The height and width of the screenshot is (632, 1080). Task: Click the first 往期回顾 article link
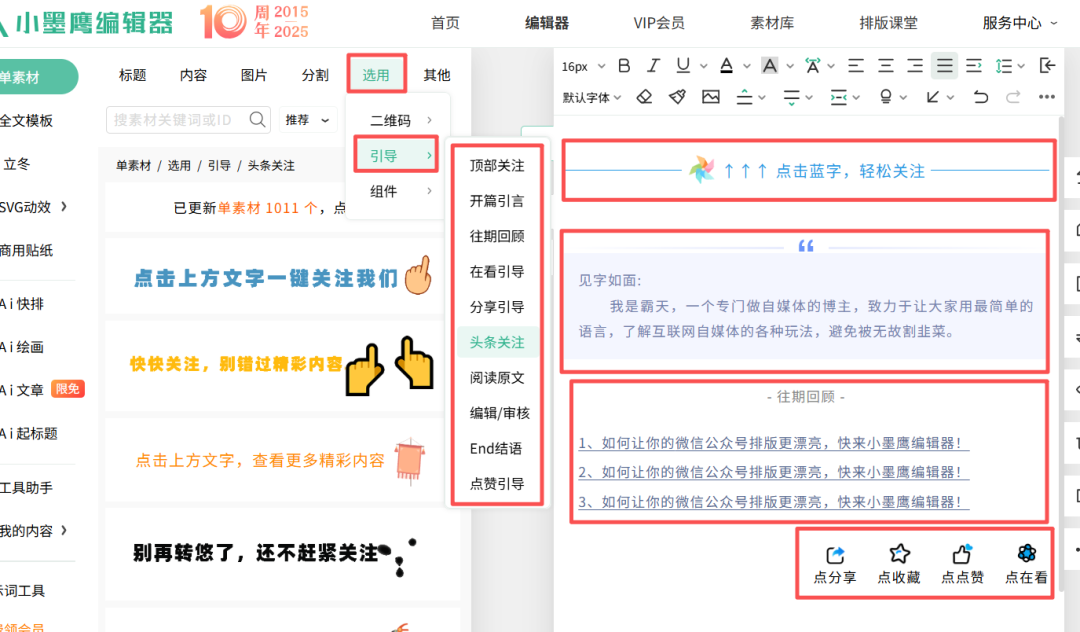point(773,443)
